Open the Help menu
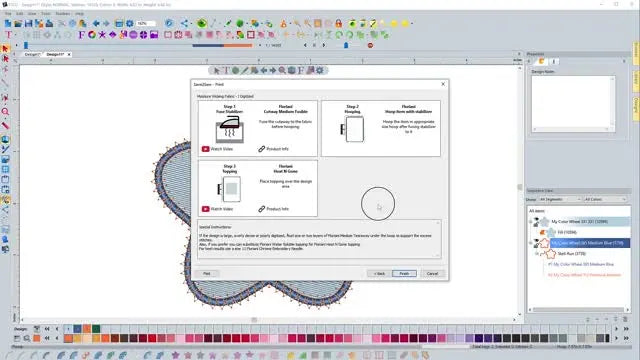The width and height of the screenshot is (640, 360). 79,13
